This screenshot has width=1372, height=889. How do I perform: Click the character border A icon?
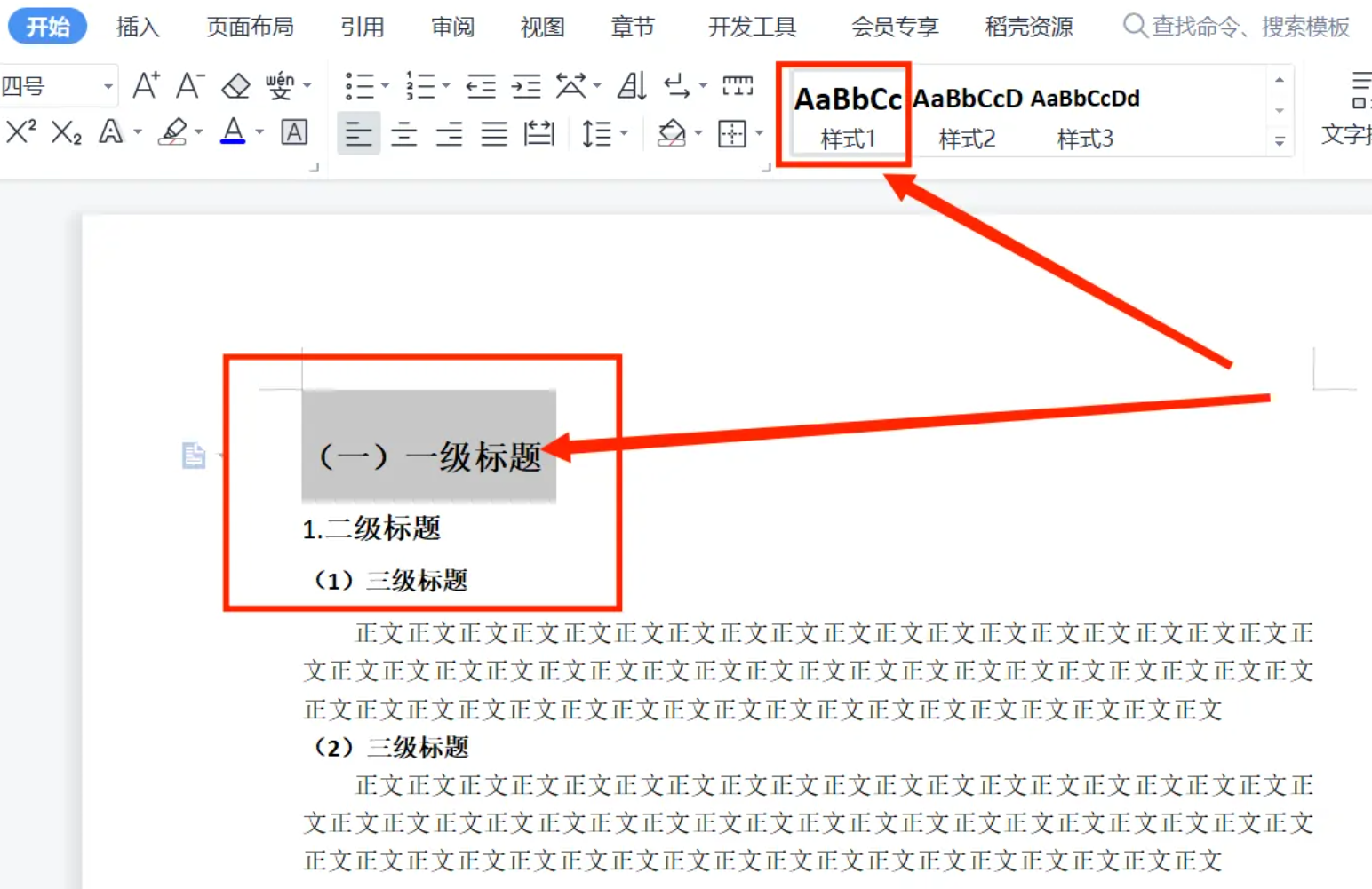tap(294, 132)
